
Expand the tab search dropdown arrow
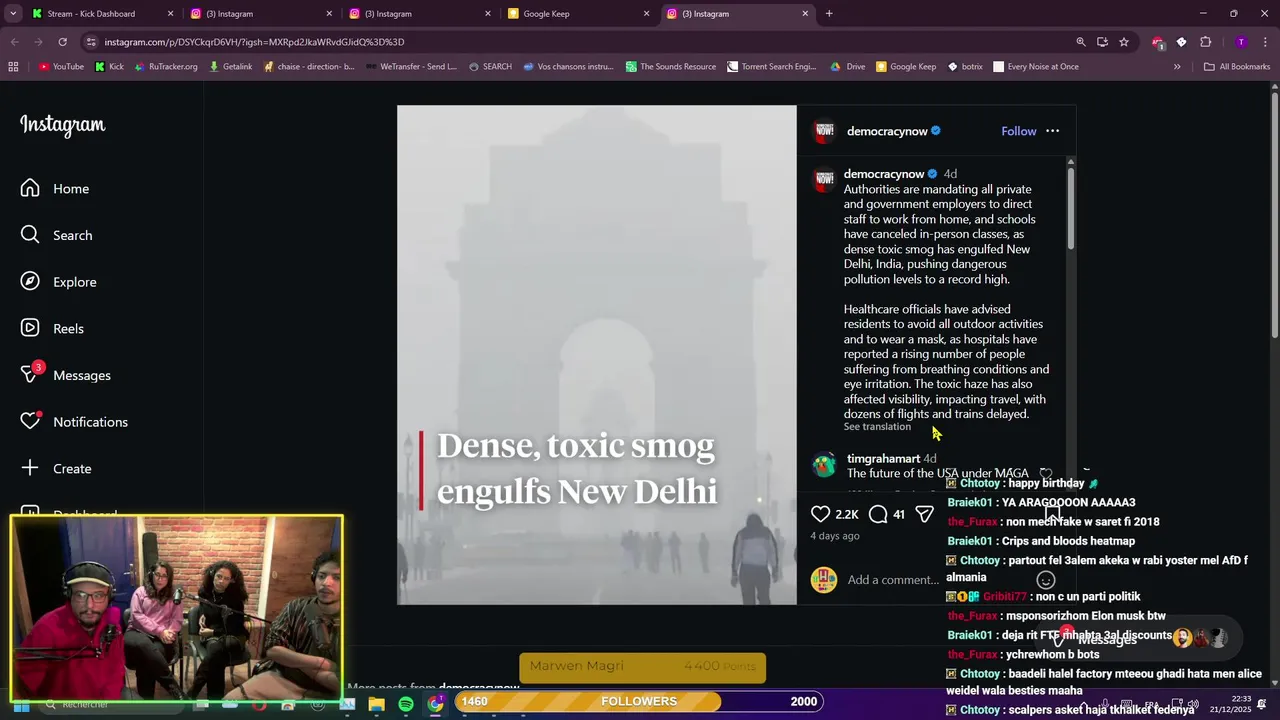point(13,14)
